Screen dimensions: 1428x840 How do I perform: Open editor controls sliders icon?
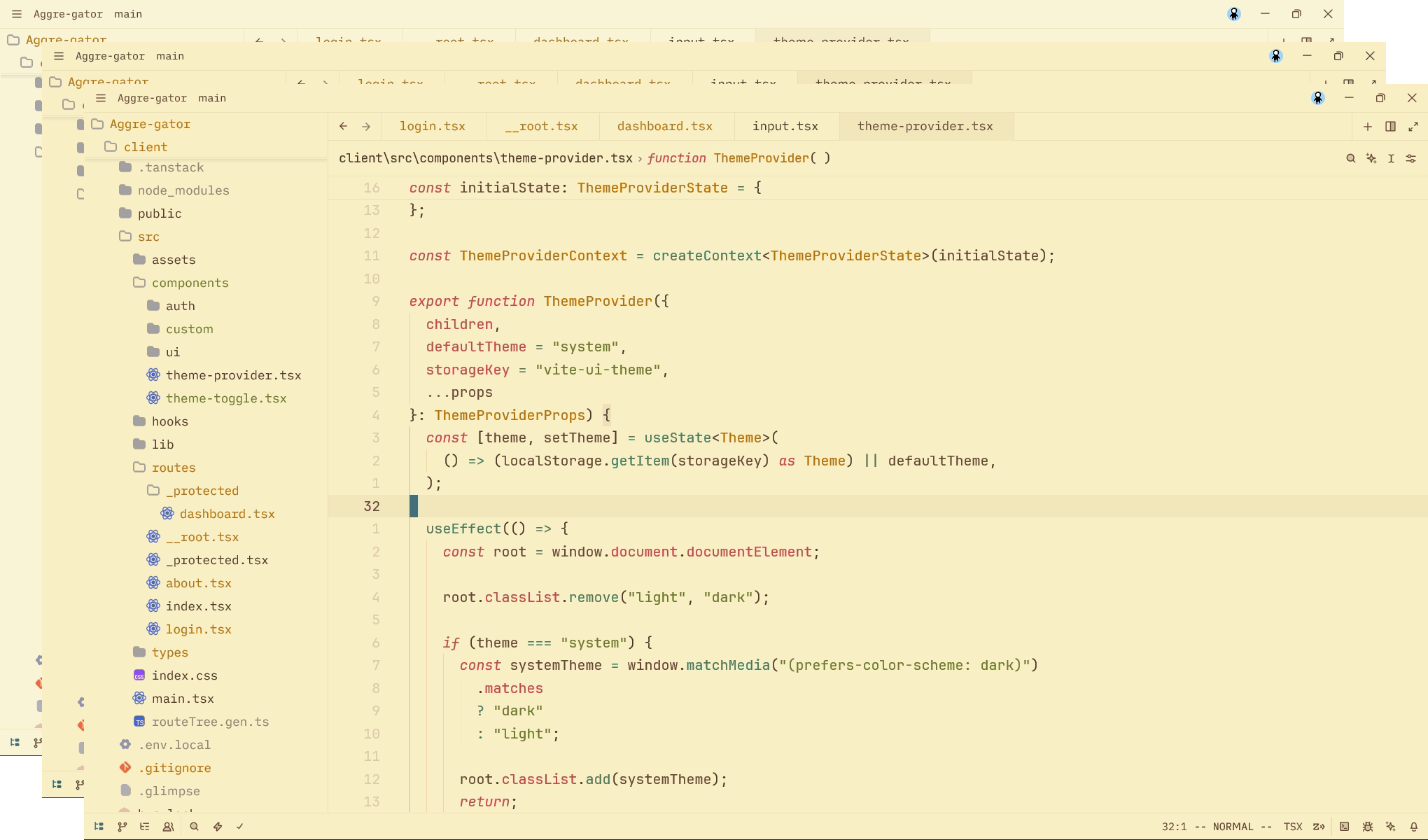[1411, 158]
